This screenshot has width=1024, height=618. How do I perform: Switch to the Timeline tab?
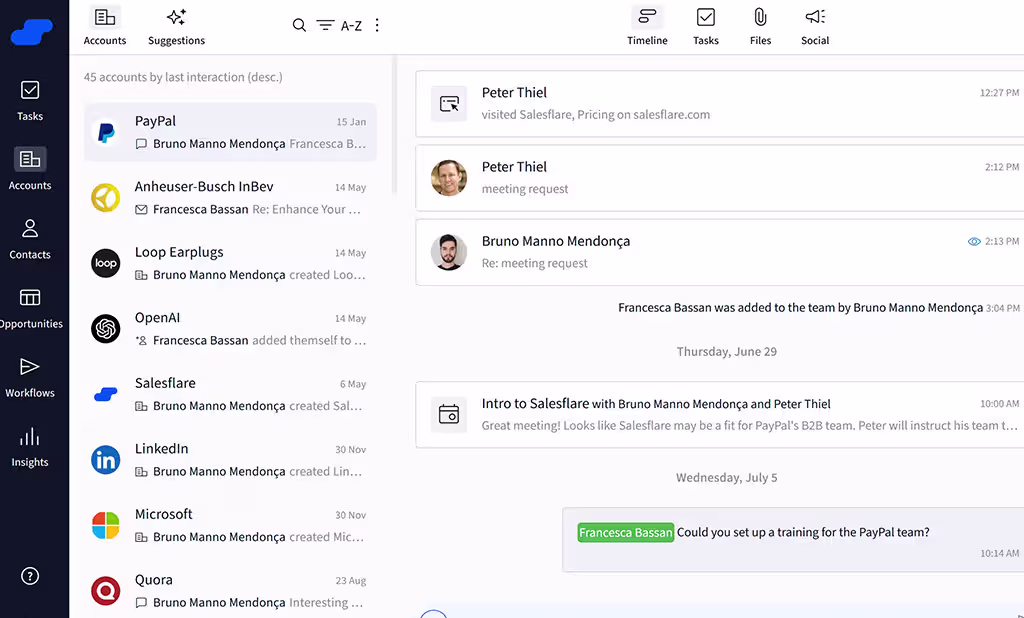coord(647,25)
